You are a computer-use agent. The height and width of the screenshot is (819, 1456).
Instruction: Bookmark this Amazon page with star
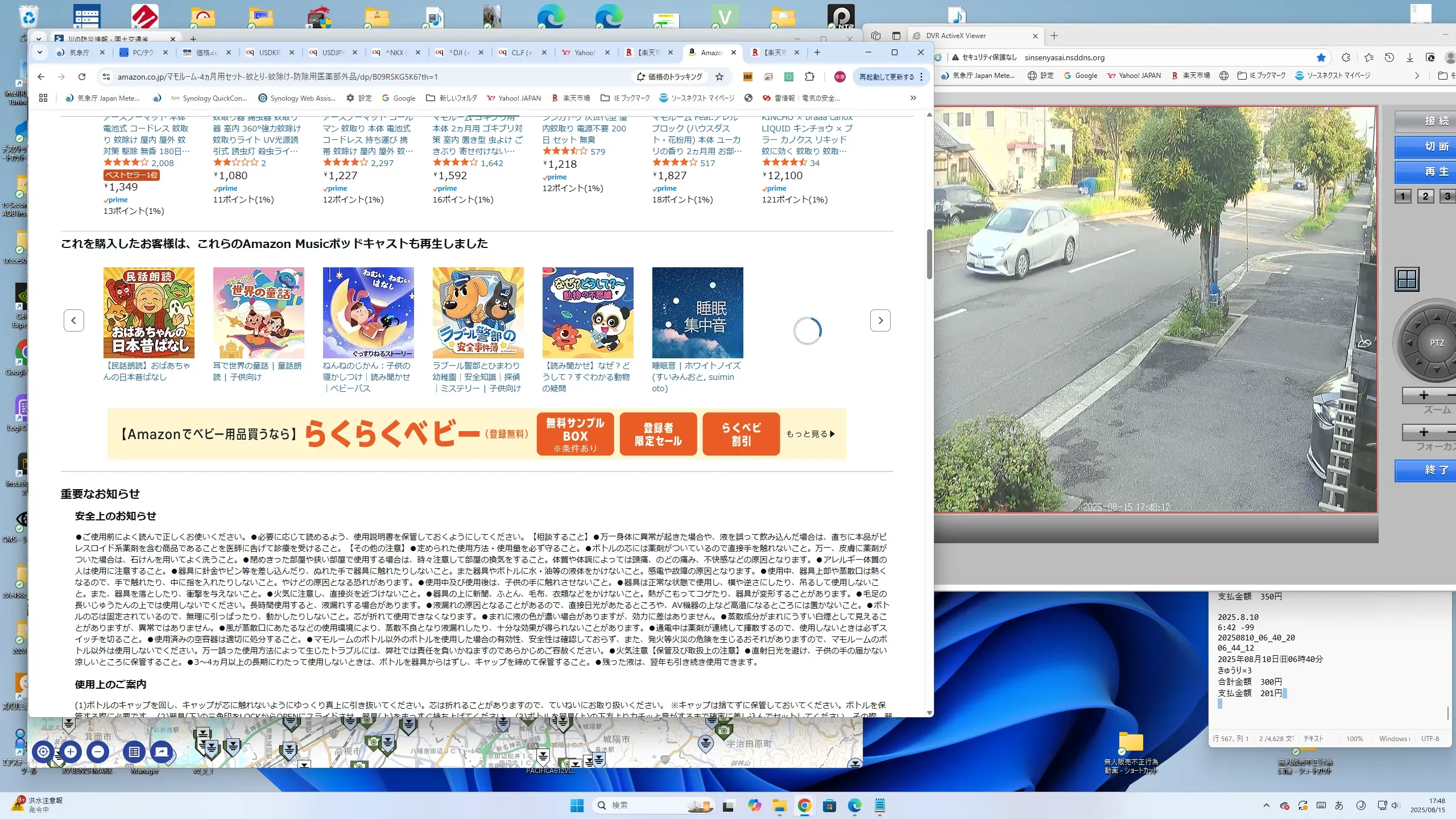click(719, 77)
